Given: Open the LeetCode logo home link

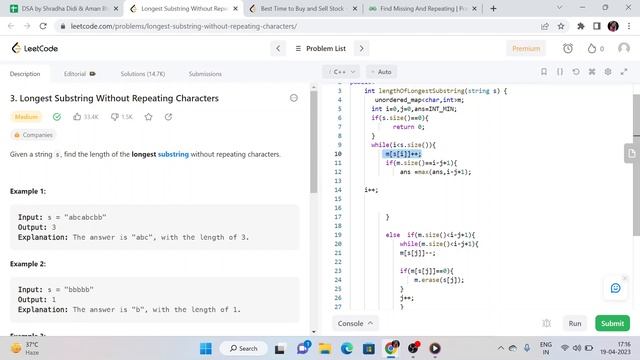Looking at the screenshot, I should [34, 48].
